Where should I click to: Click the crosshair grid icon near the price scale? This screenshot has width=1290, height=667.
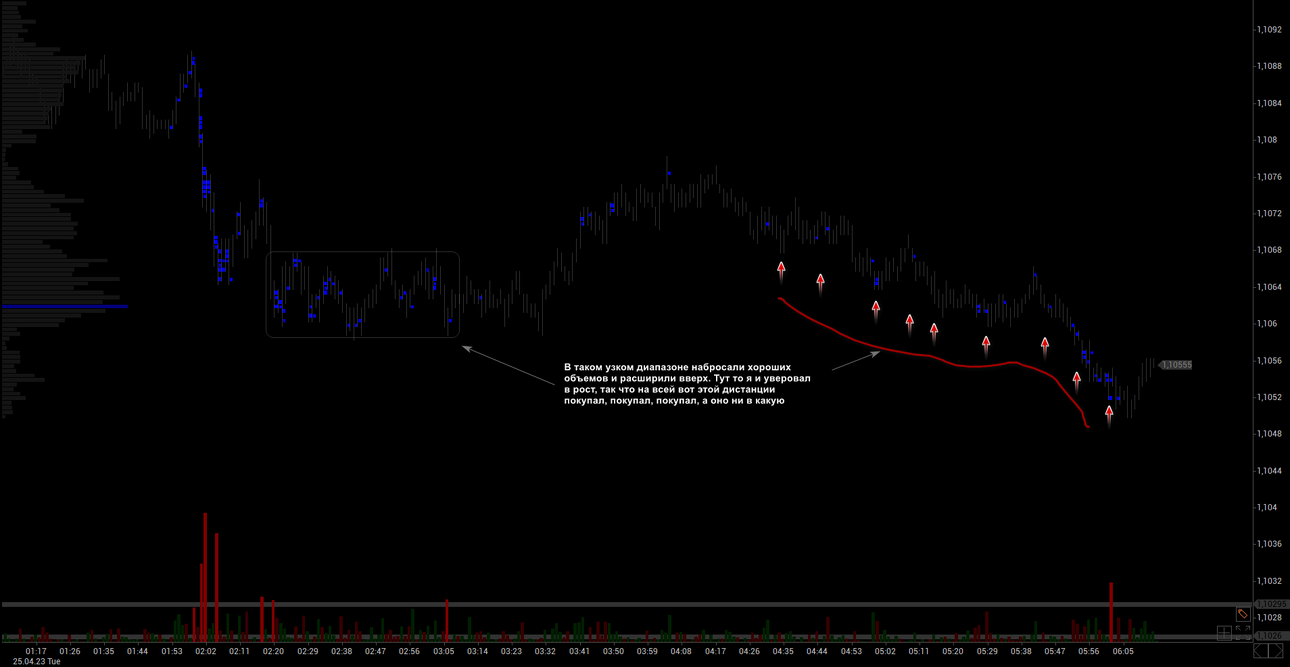click(x=1224, y=633)
